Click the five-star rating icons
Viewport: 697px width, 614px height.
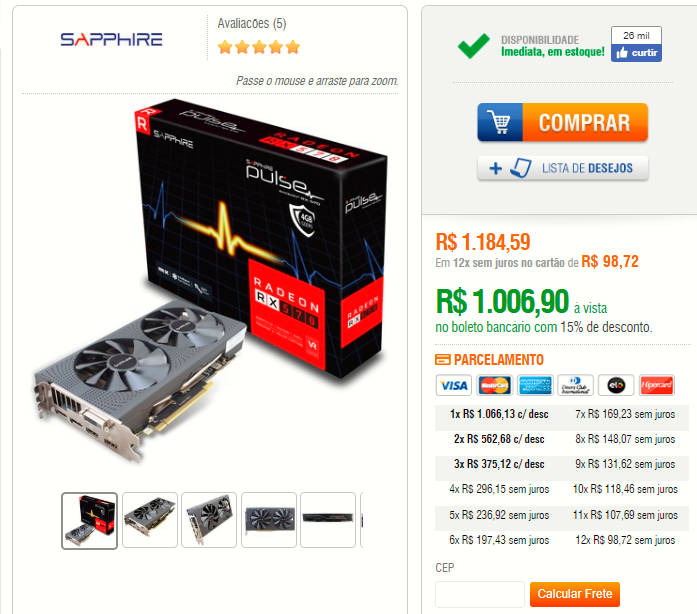259,47
